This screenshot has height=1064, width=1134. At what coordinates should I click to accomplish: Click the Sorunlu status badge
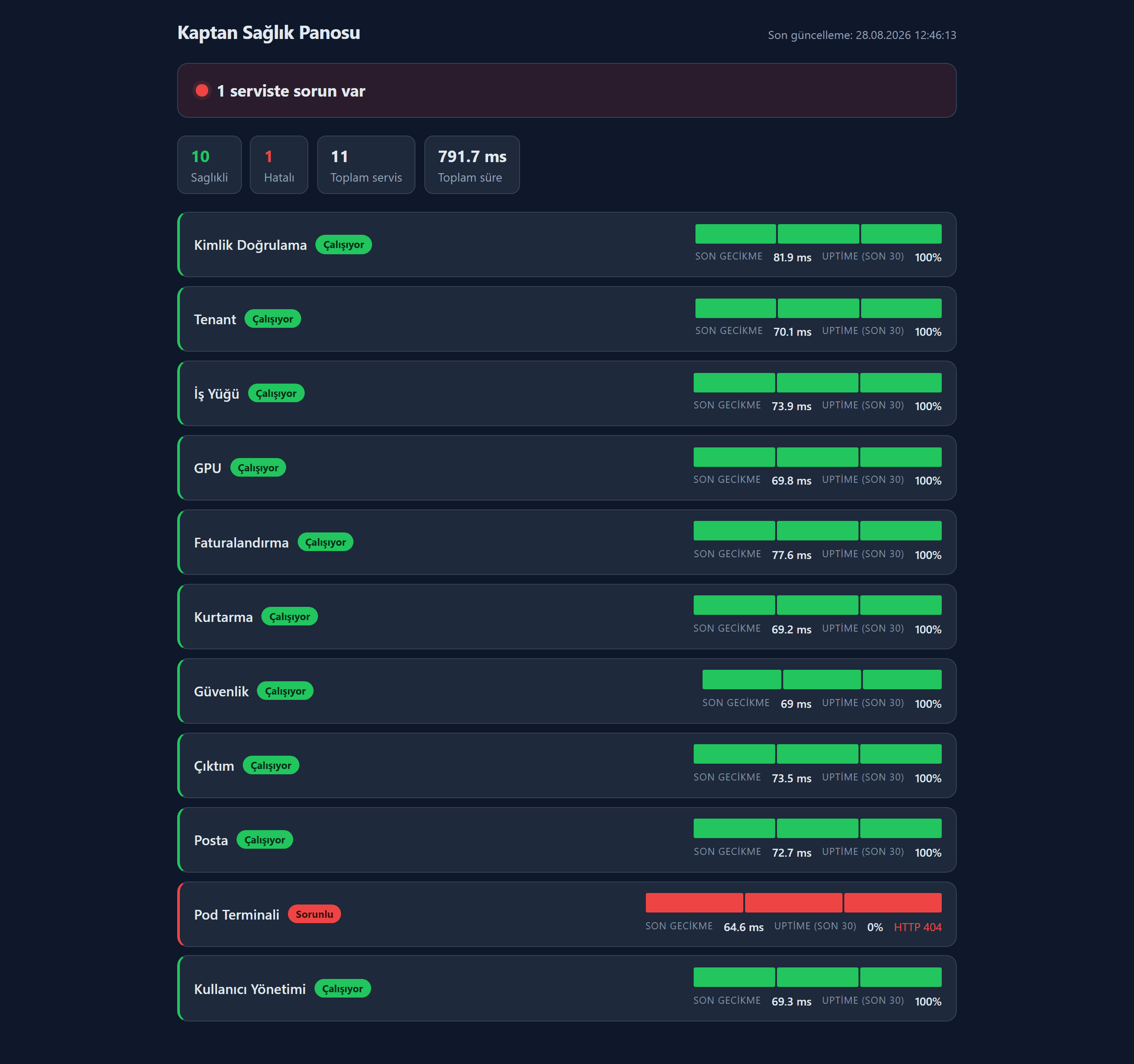[x=315, y=914]
